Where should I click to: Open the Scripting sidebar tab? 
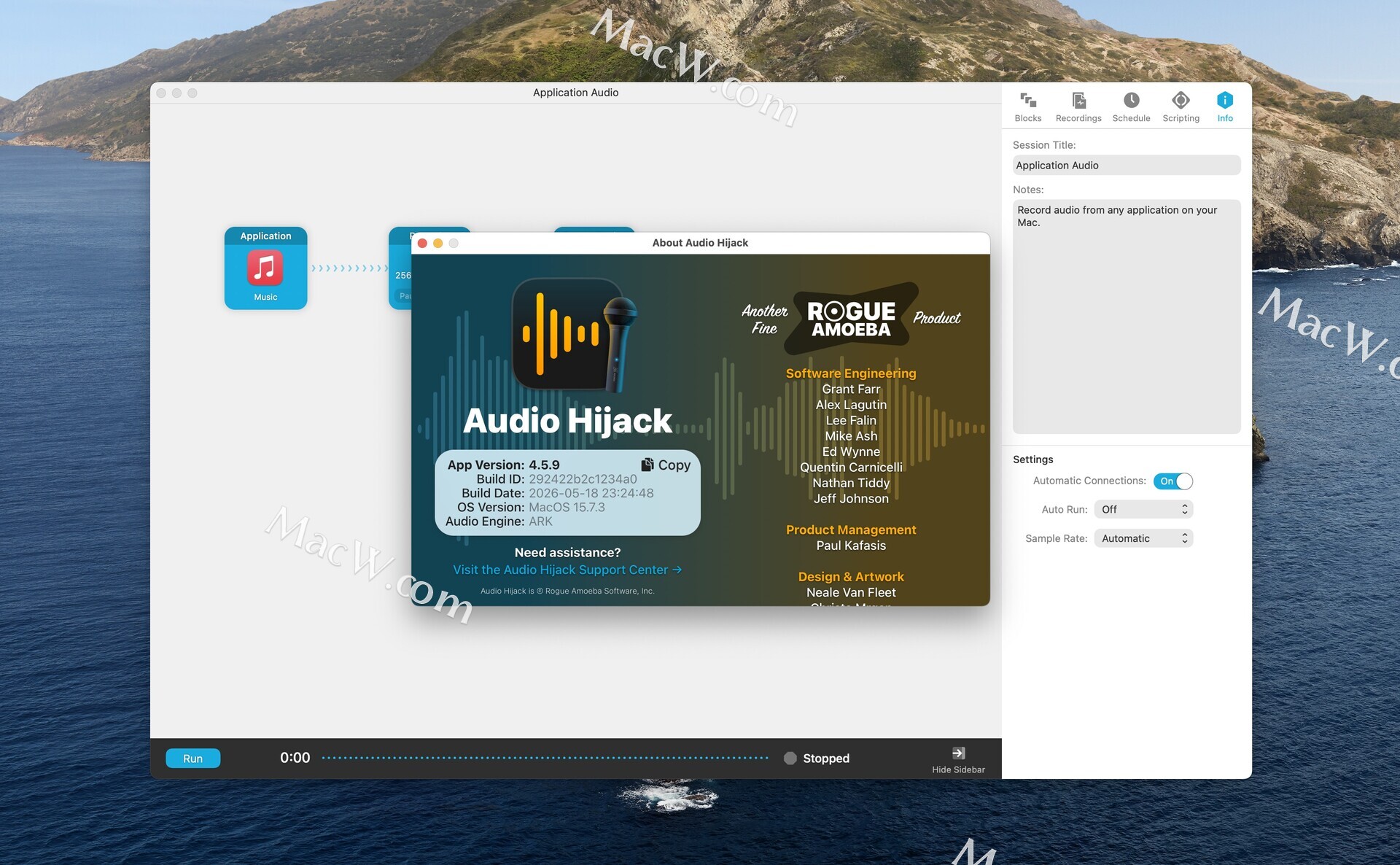click(x=1181, y=106)
